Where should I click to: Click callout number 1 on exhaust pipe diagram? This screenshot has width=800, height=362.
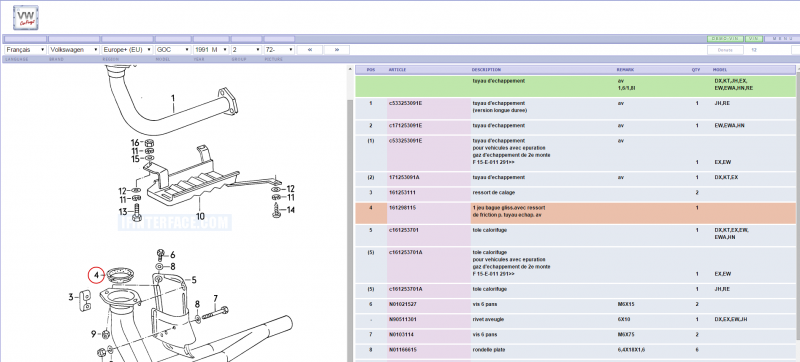[x=173, y=98]
